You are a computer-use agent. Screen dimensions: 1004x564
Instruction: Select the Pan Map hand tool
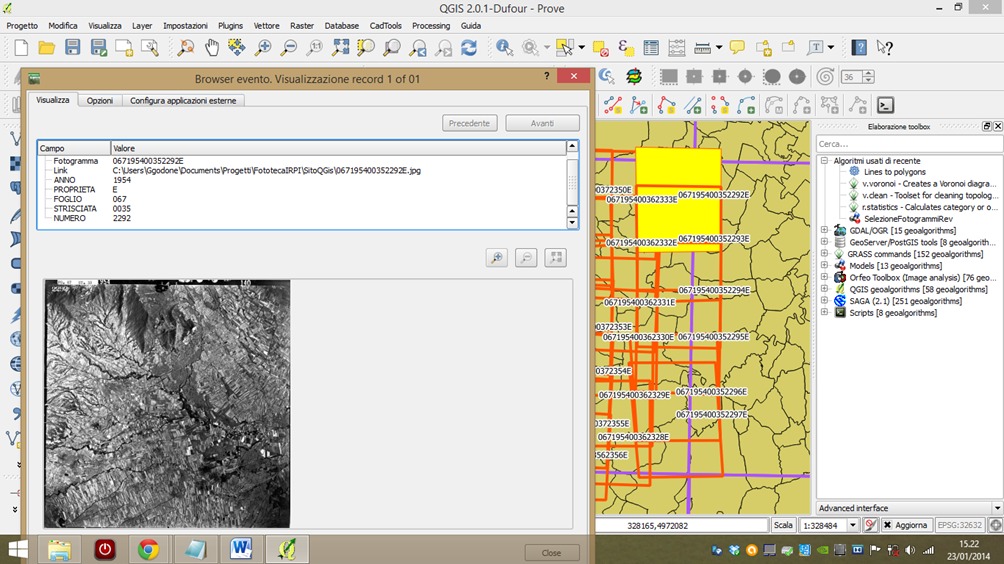click(x=212, y=47)
